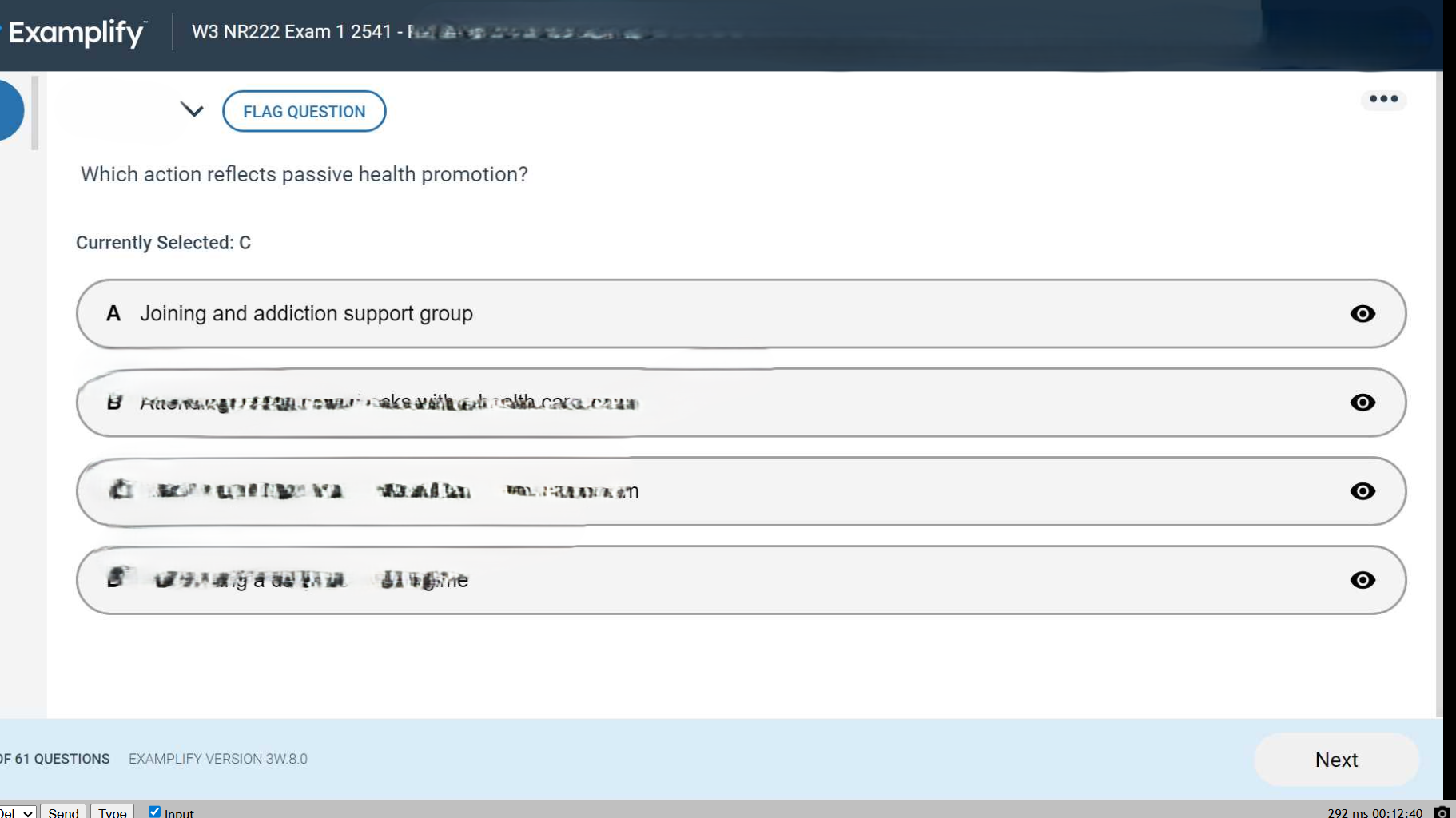Go to the Next question
The height and width of the screenshot is (818, 1456).
(x=1335, y=760)
